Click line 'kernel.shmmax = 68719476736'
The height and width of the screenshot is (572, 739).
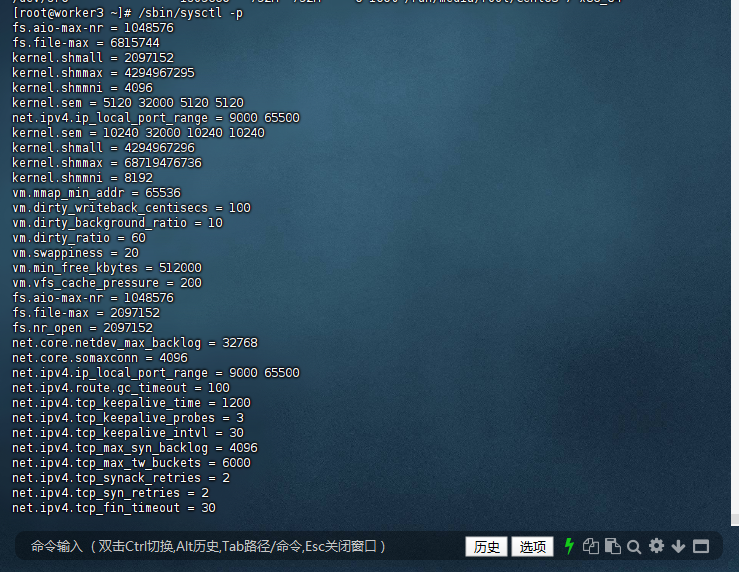coord(107,163)
